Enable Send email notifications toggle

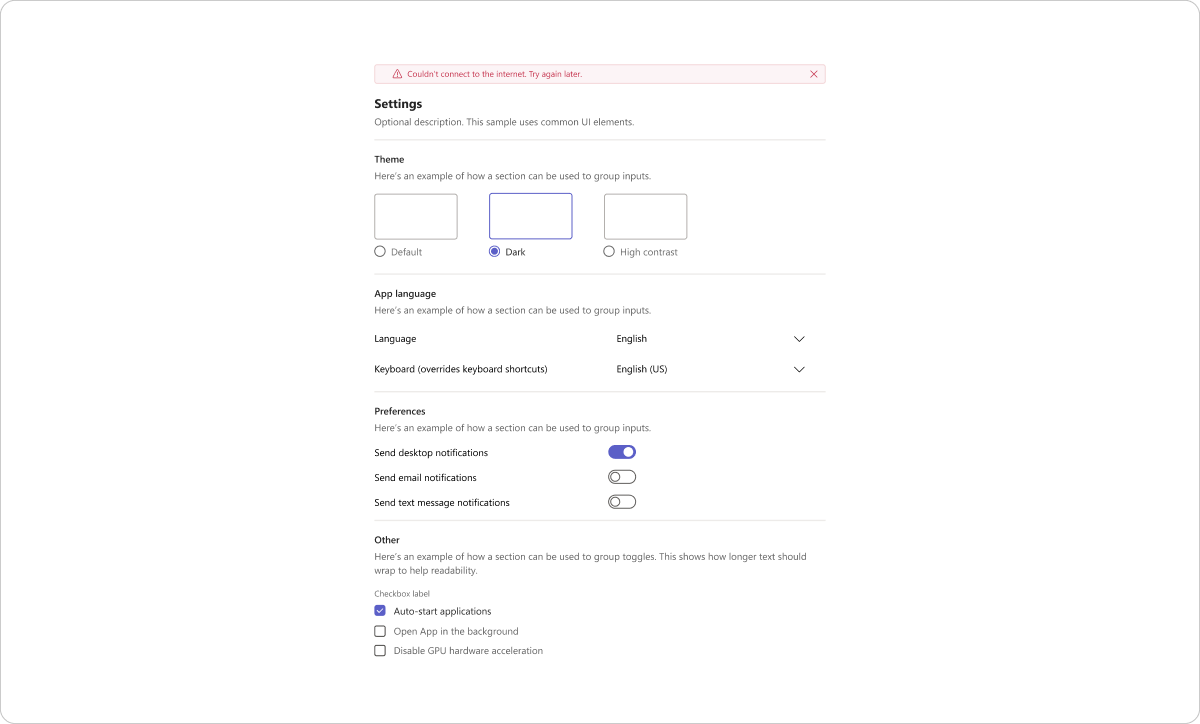622,477
